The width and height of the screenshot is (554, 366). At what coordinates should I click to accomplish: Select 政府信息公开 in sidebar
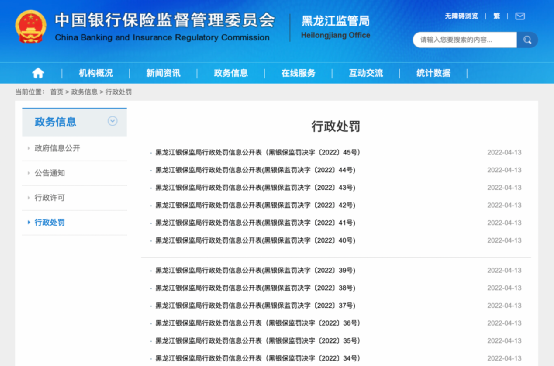coord(57,148)
